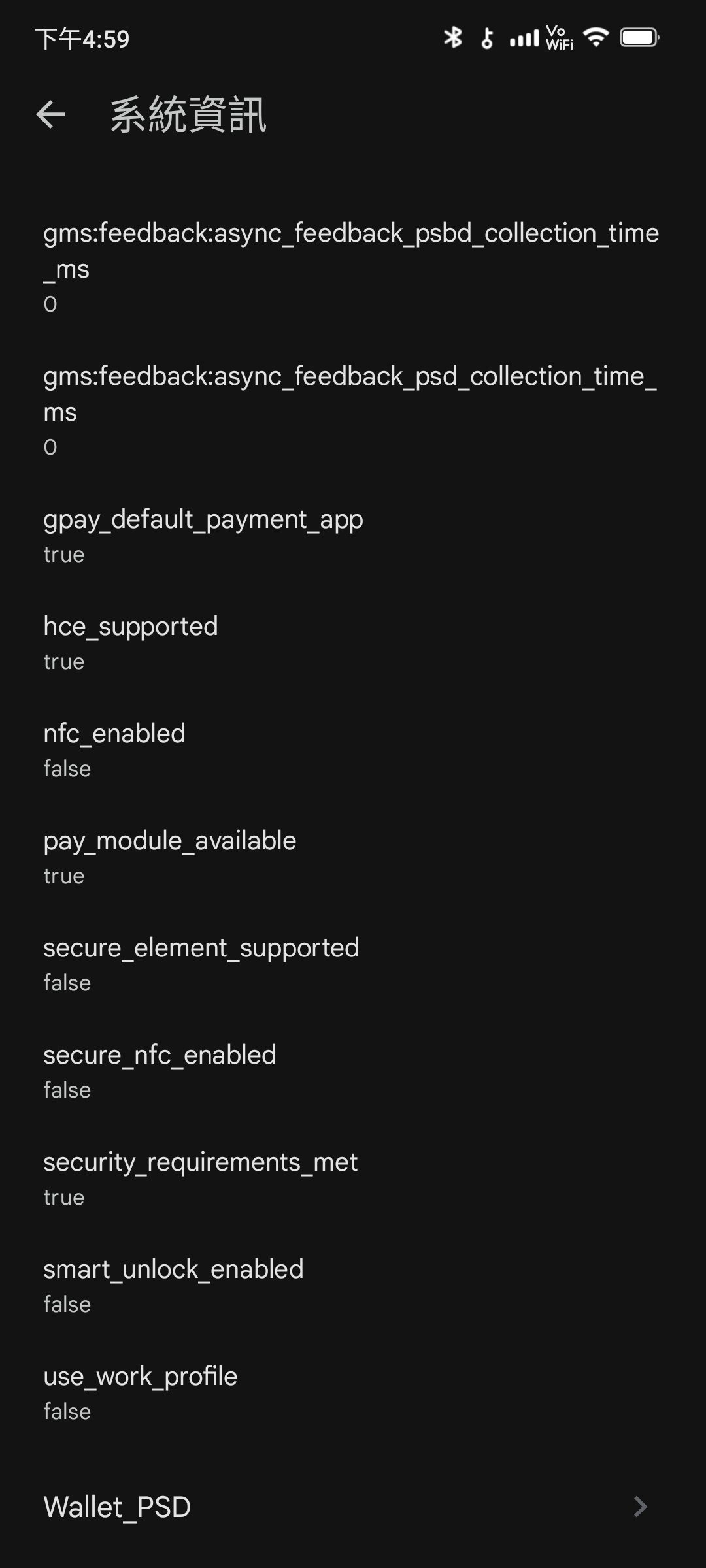This screenshot has height=1568, width=706.
Task: Tap the Bluetooth status icon
Action: click(x=452, y=38)
